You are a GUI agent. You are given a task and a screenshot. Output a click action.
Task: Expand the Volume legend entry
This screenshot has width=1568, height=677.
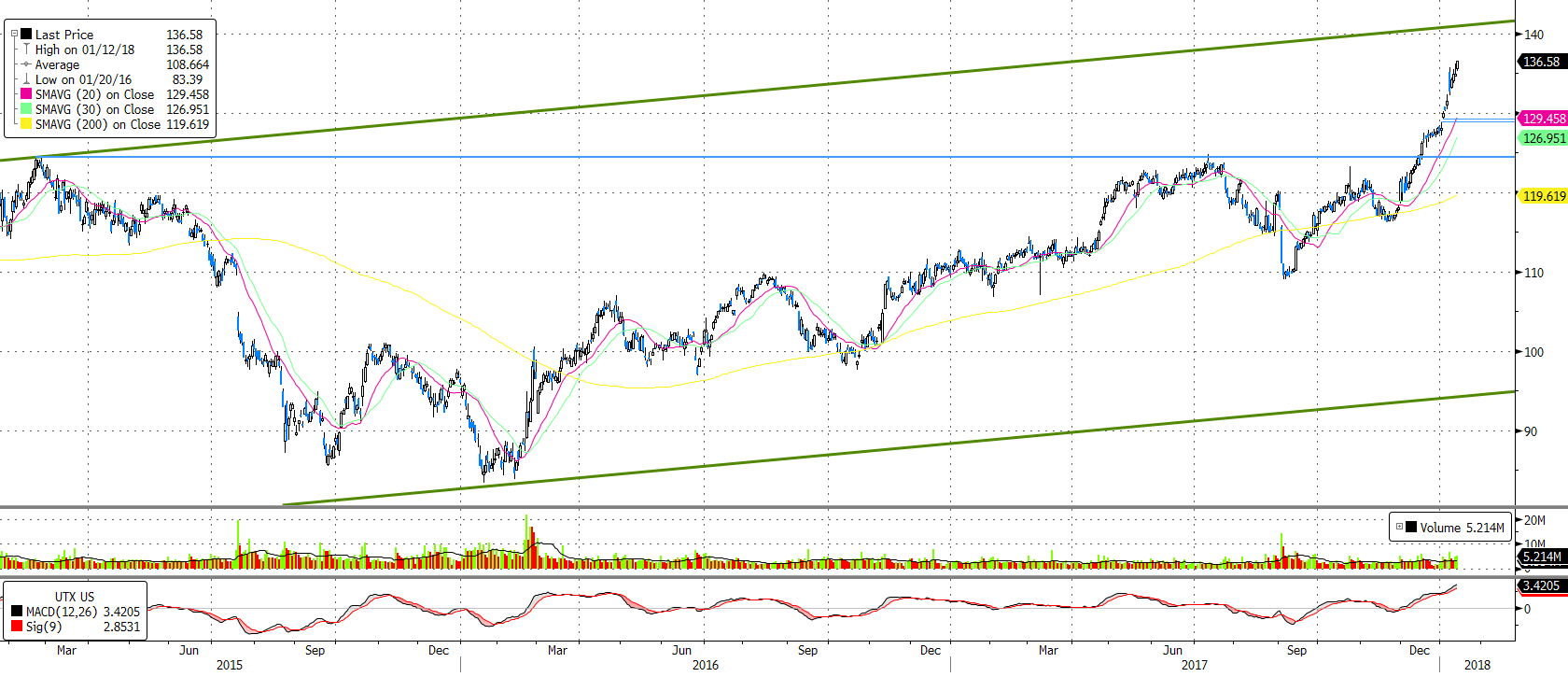[1399, 527]
